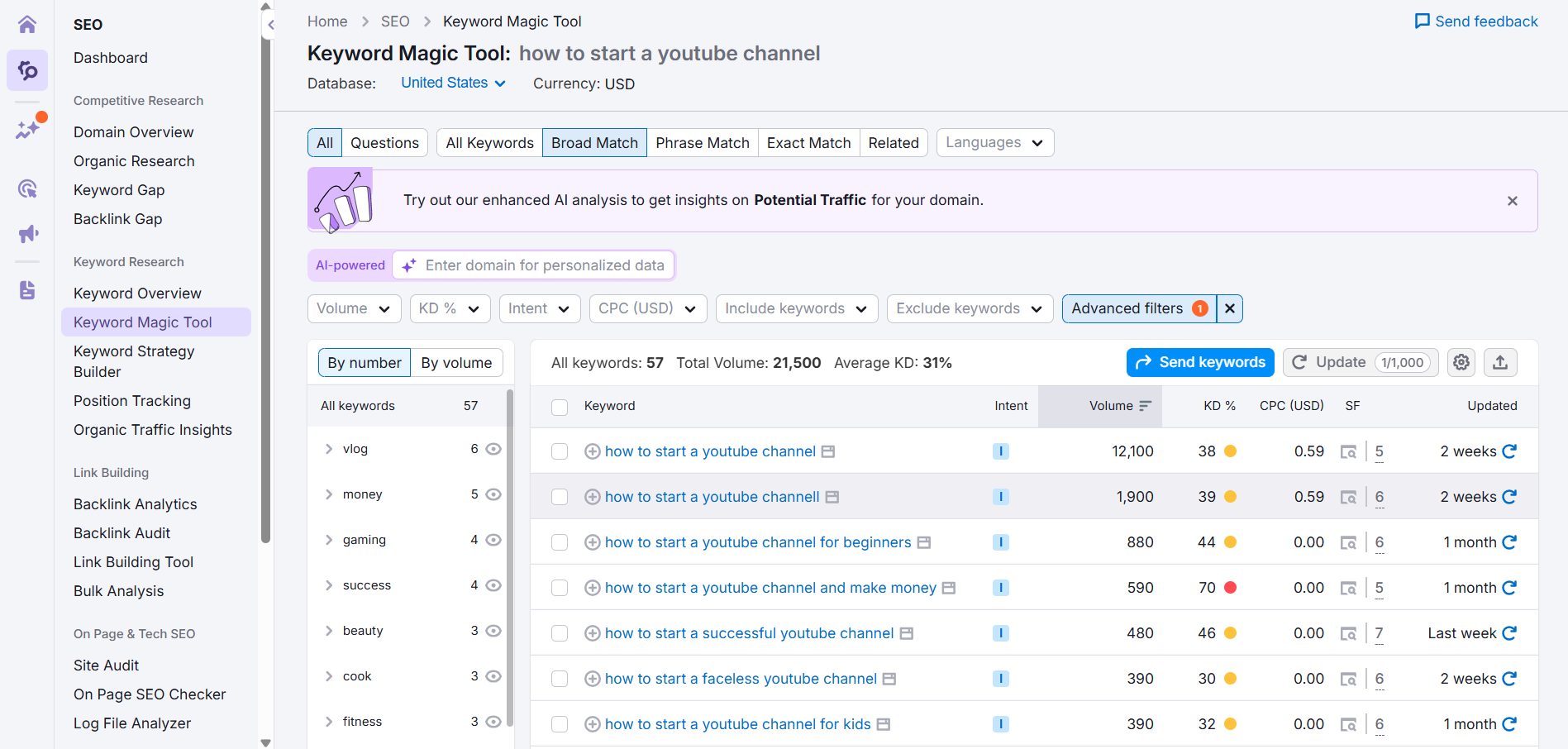Open the AI sparkle icon in left rail
1568x749 pixels.
27,129
